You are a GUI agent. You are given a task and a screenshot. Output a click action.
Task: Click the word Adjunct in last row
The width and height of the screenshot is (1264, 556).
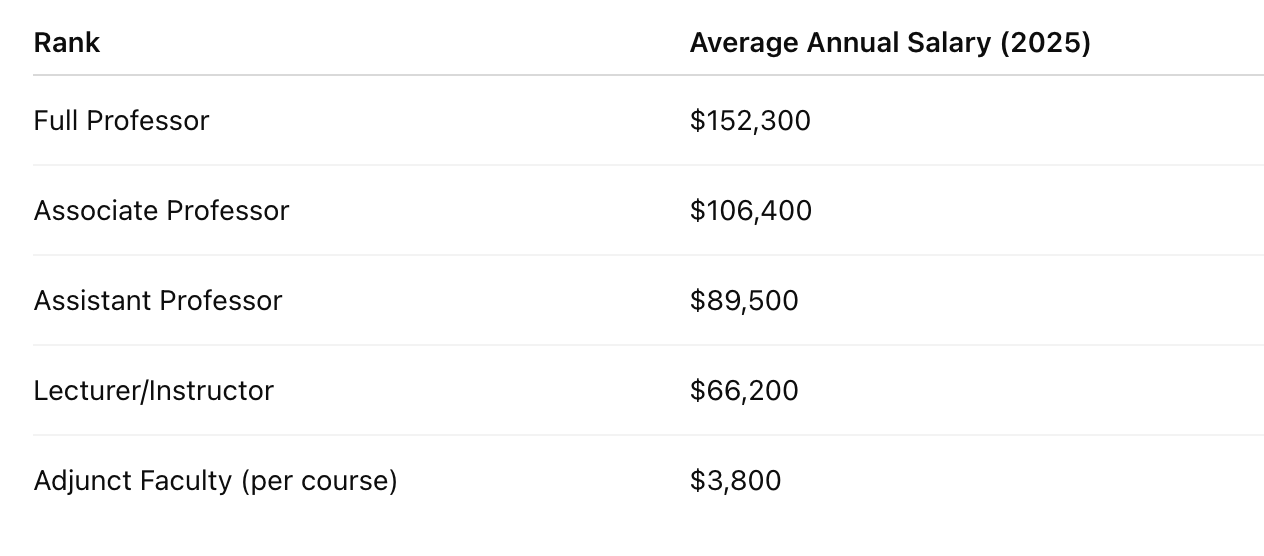[83, 482]
